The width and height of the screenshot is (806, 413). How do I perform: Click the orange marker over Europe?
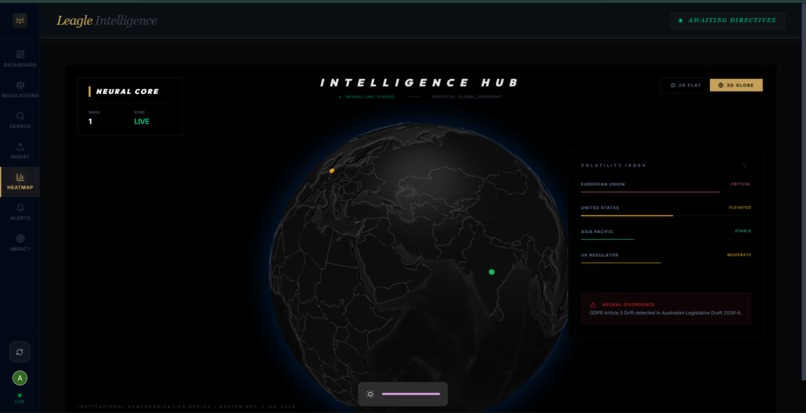[332, 171]
